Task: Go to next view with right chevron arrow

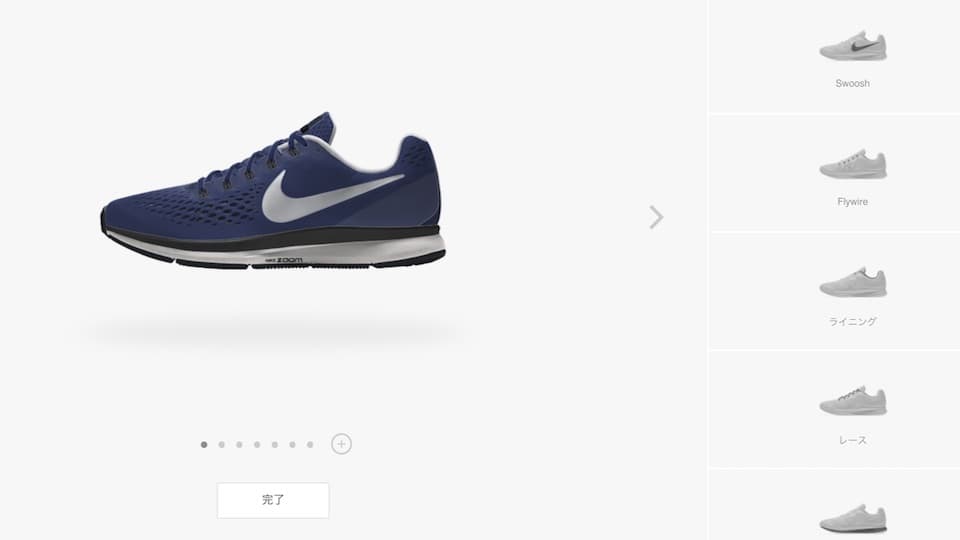Action: pos(656,217)
